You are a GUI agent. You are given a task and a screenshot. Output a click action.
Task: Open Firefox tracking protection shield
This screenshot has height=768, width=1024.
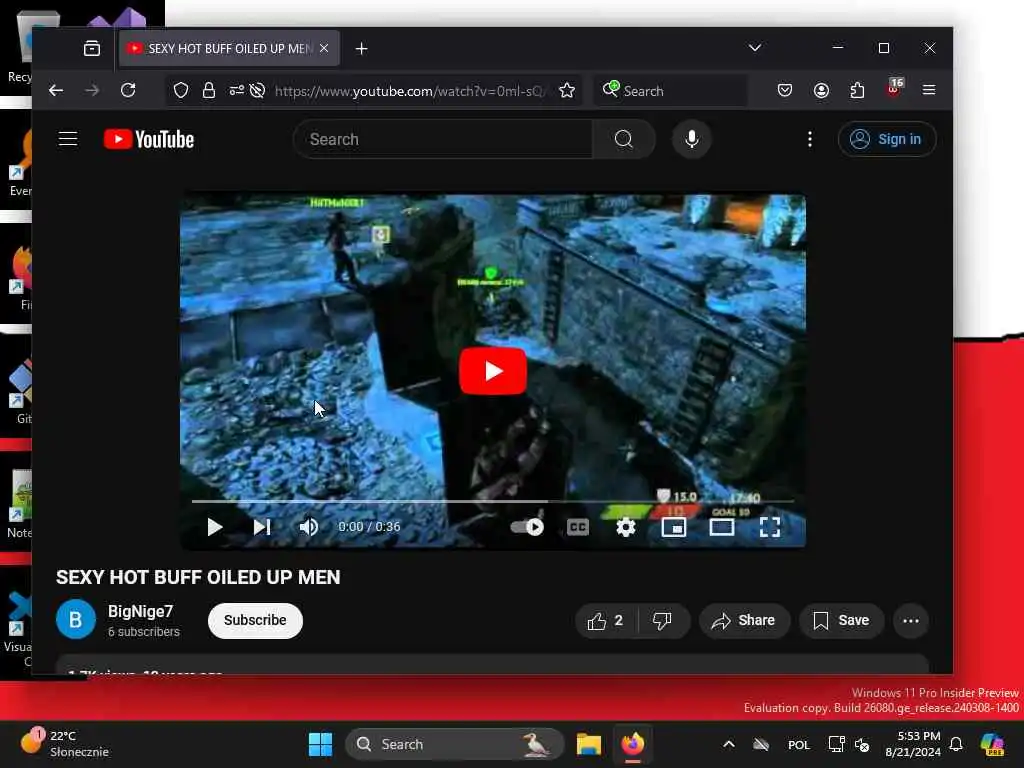click(x=181, y=90)
